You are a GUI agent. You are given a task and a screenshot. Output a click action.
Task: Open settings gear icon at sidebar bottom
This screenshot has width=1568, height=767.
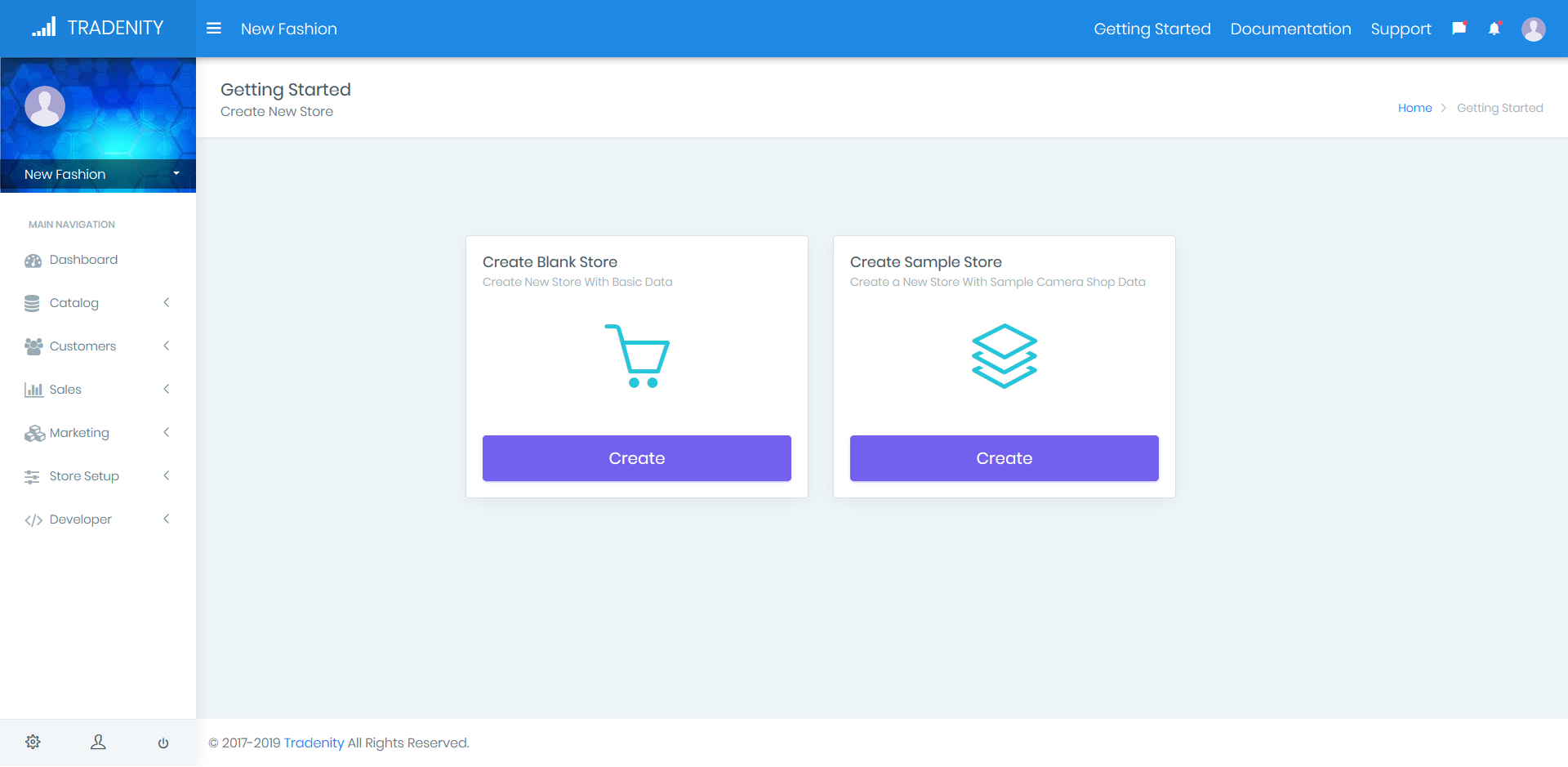[33, 742]
